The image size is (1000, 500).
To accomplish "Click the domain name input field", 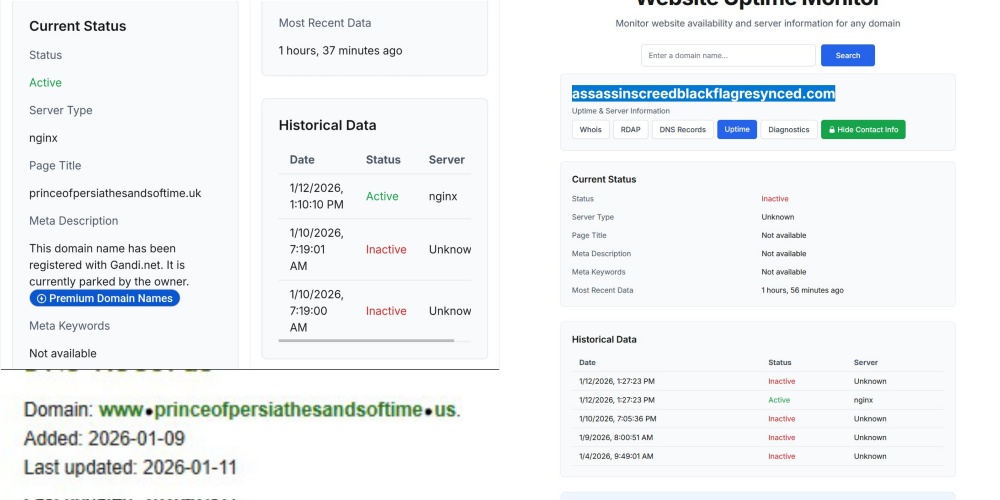I will (728, 56).
